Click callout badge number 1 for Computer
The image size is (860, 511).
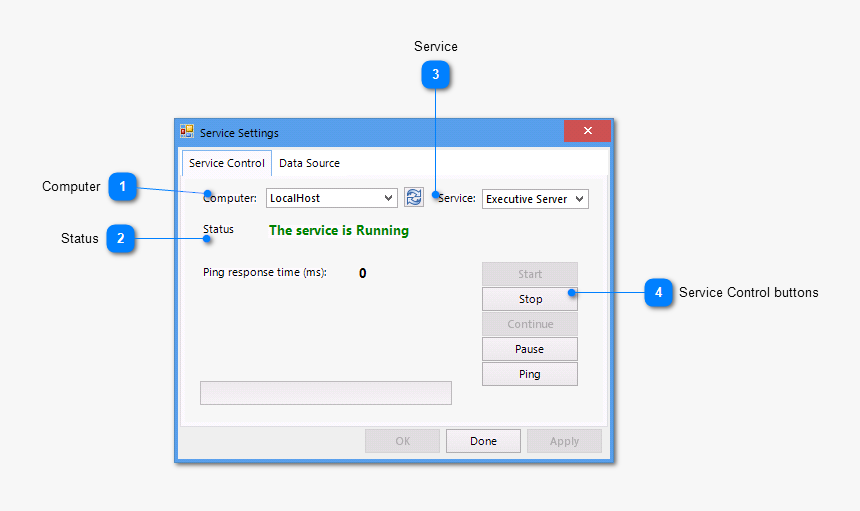coord(122,186)
